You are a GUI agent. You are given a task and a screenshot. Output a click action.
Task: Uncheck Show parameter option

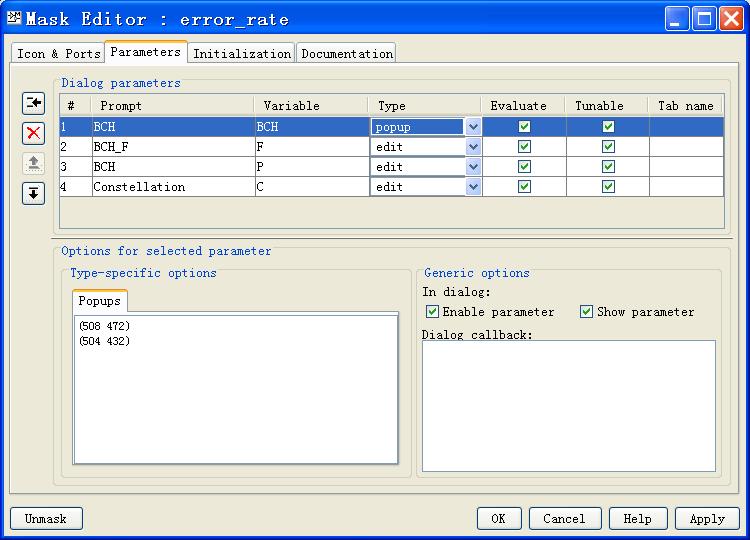click(586, 312)
